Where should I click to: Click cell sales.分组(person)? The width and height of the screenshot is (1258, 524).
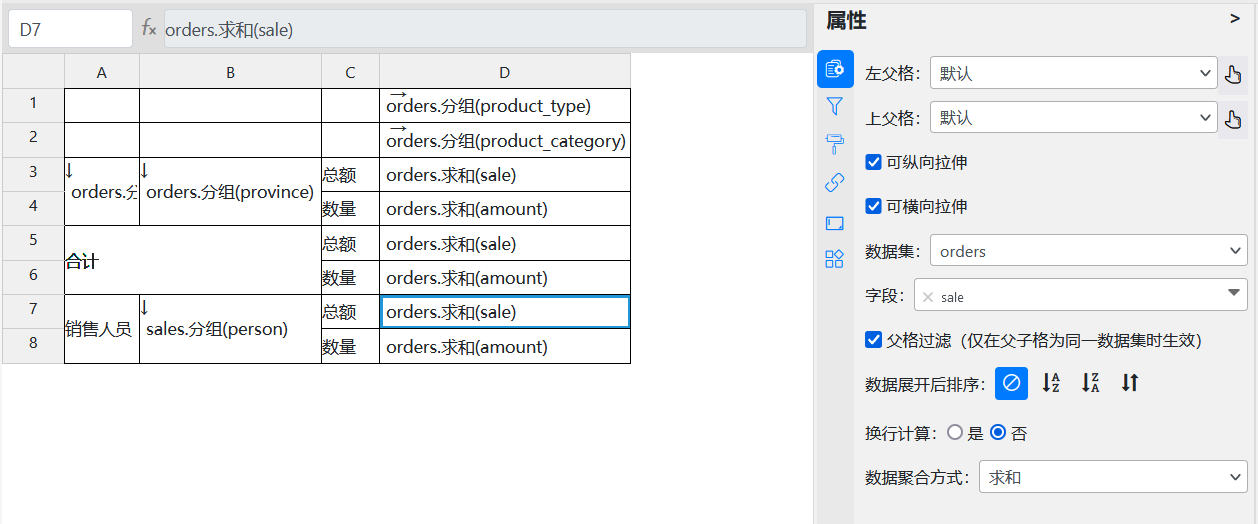point(230,329)
